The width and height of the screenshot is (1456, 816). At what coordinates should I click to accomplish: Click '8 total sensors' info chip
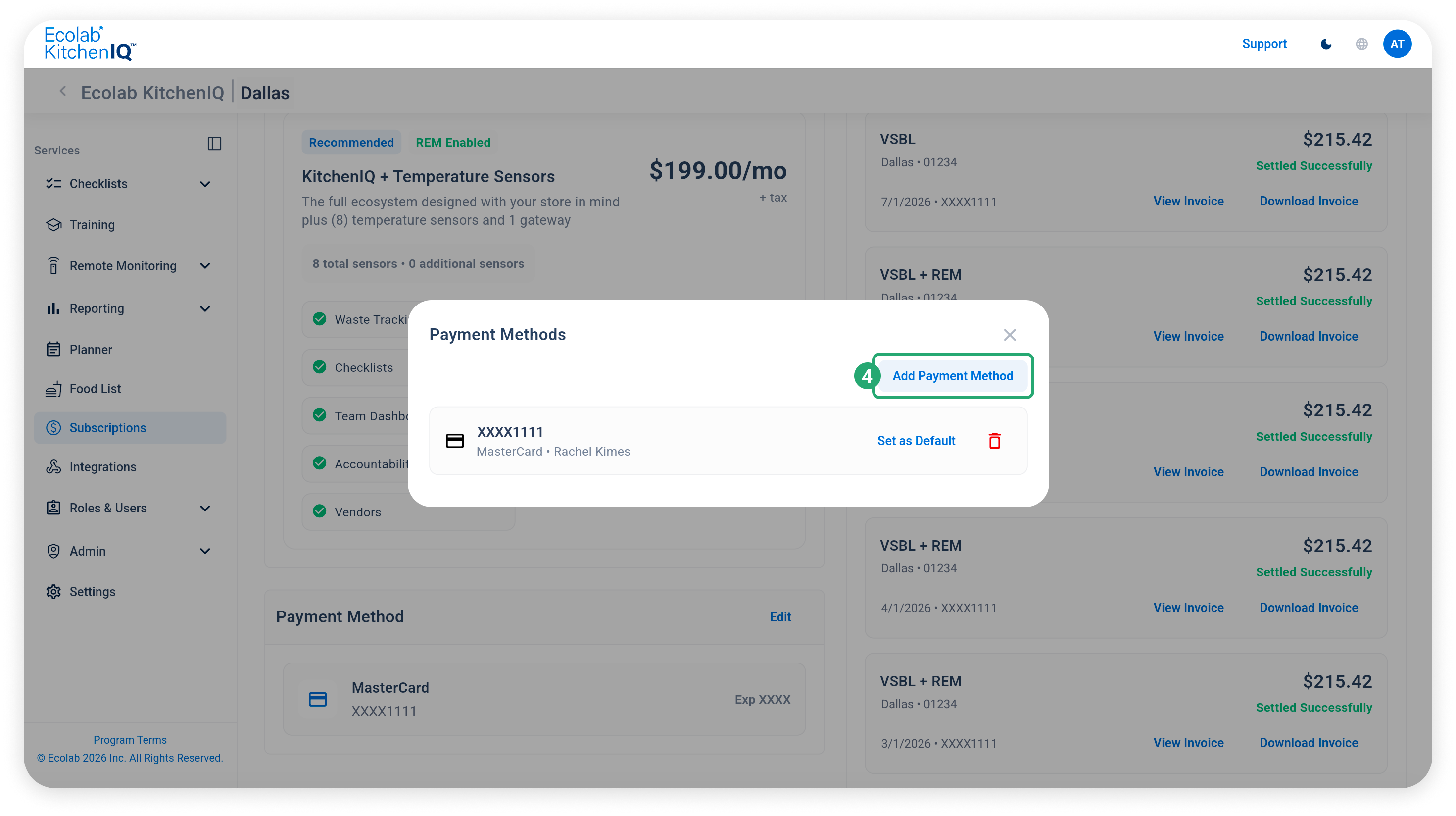tap(418, 264)
